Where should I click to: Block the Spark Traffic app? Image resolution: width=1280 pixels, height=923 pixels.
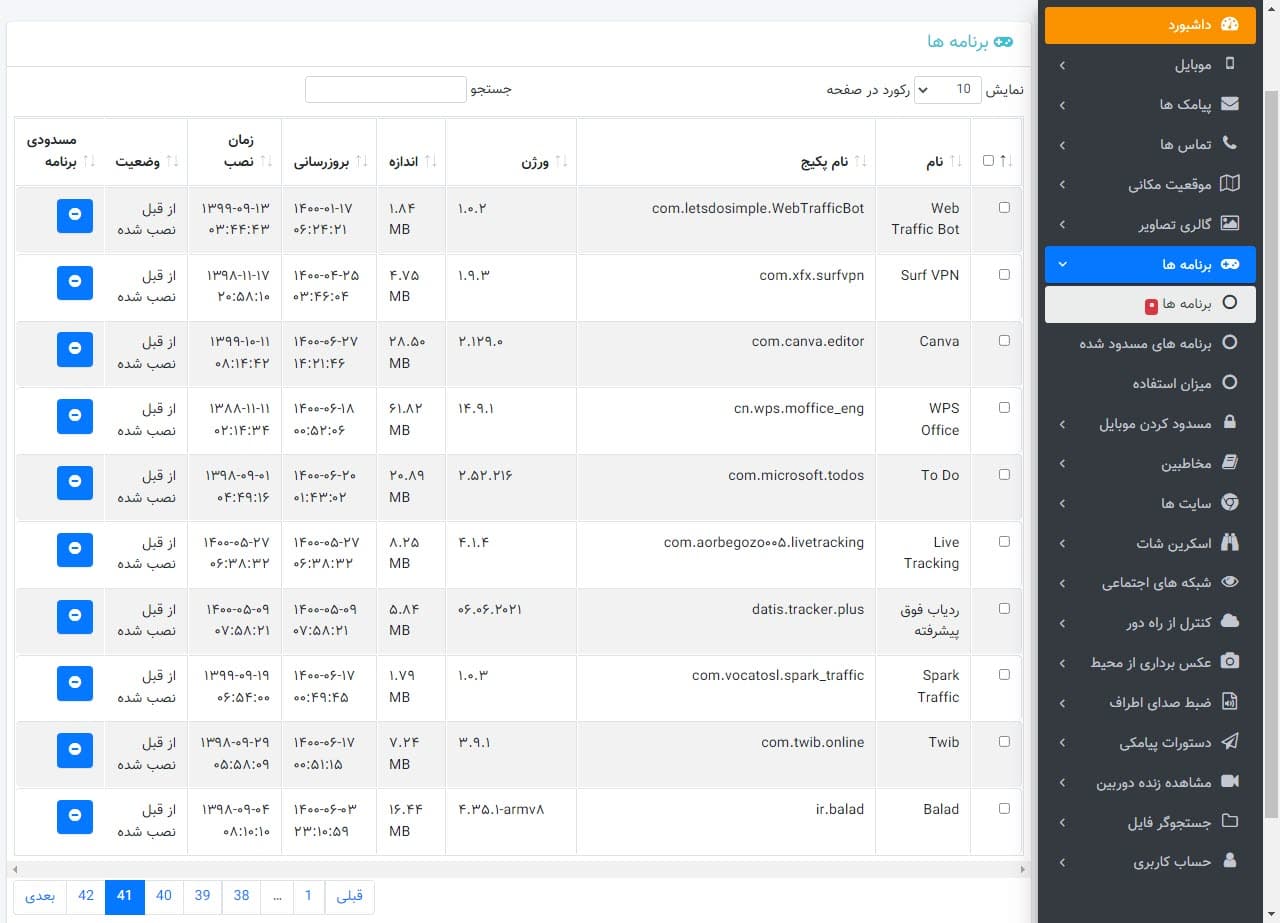click(75, 683)
